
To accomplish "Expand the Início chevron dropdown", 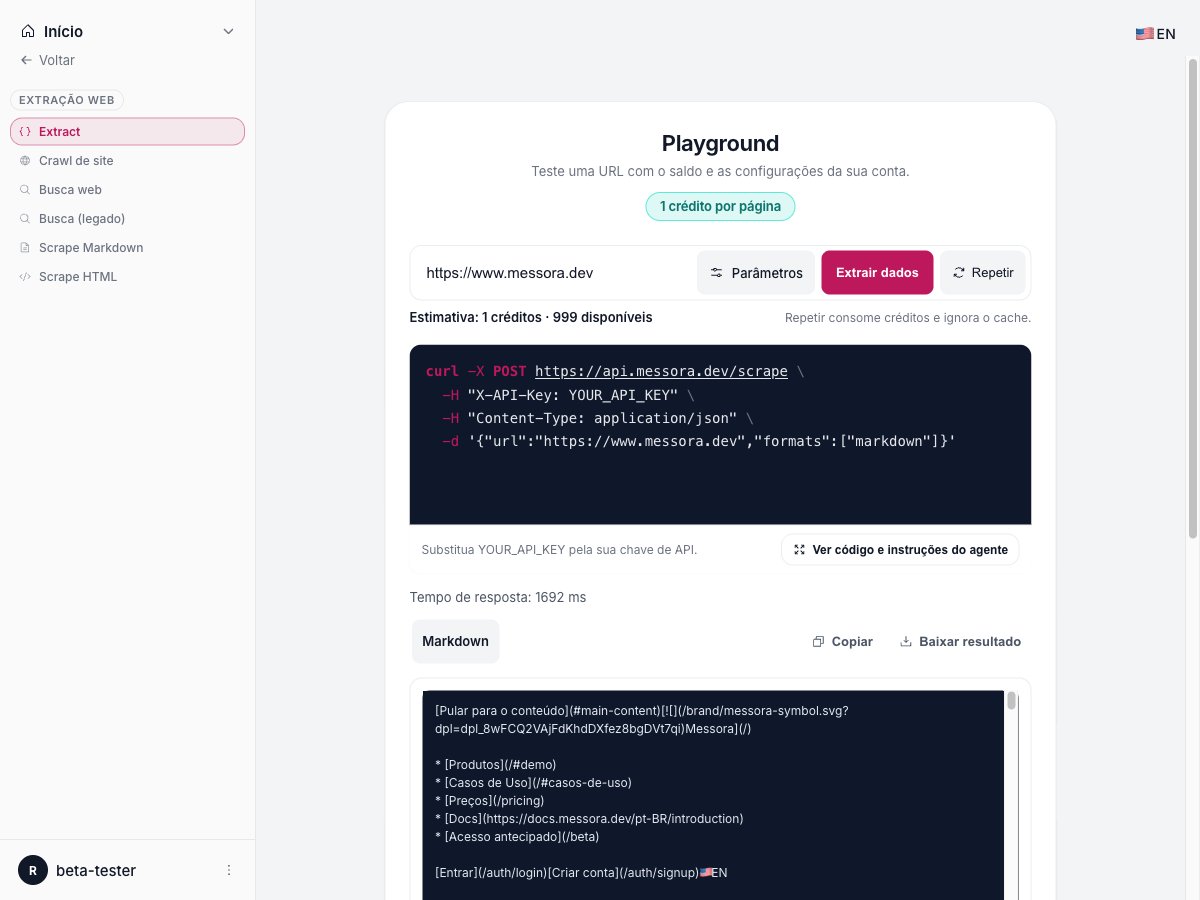I will click(x=228, y=31).
